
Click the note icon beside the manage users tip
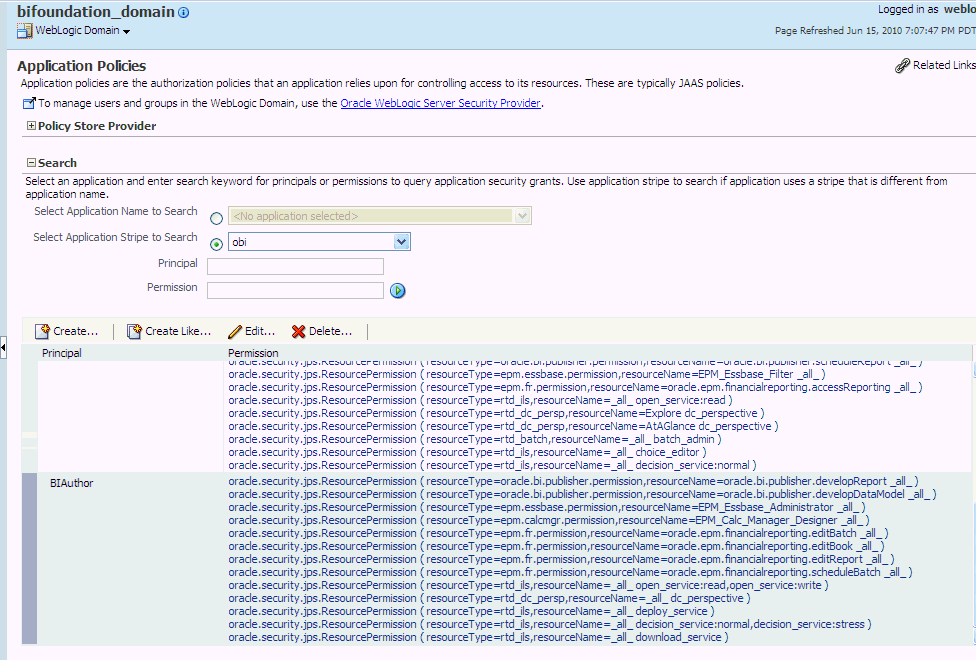click(28, 102)
